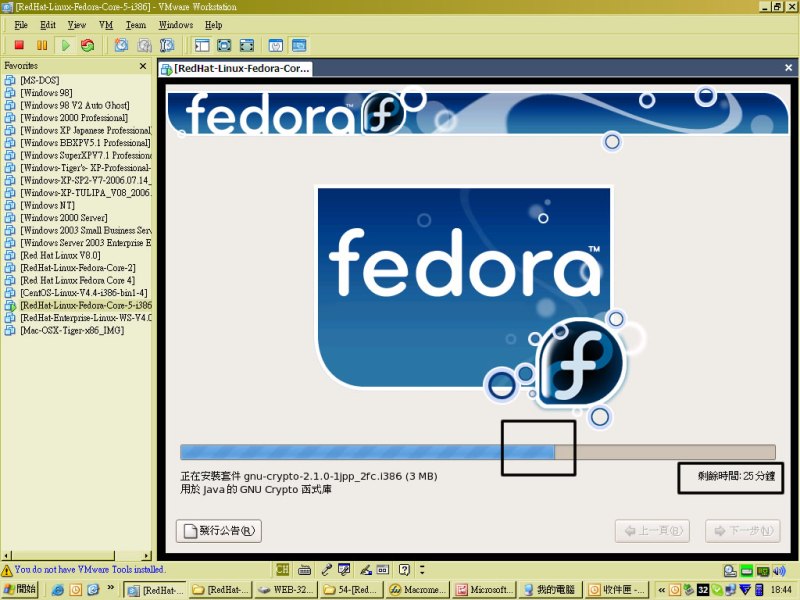Click the Favorites scrollbar right arrow
This screenshot has width=800, height=600.
147,555
